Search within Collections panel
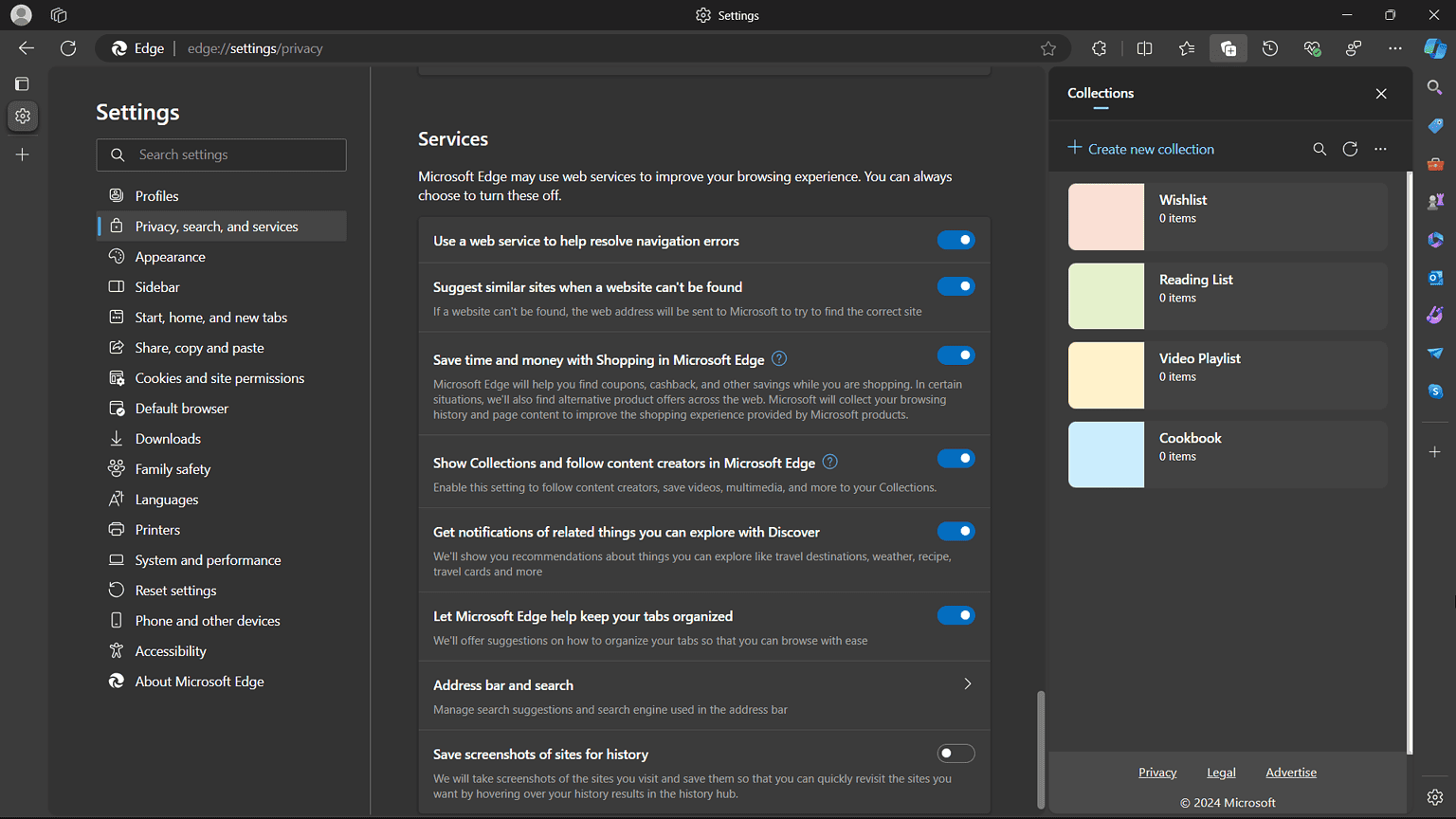Viewport: 1456px width, 819px height. point(1319,149)
